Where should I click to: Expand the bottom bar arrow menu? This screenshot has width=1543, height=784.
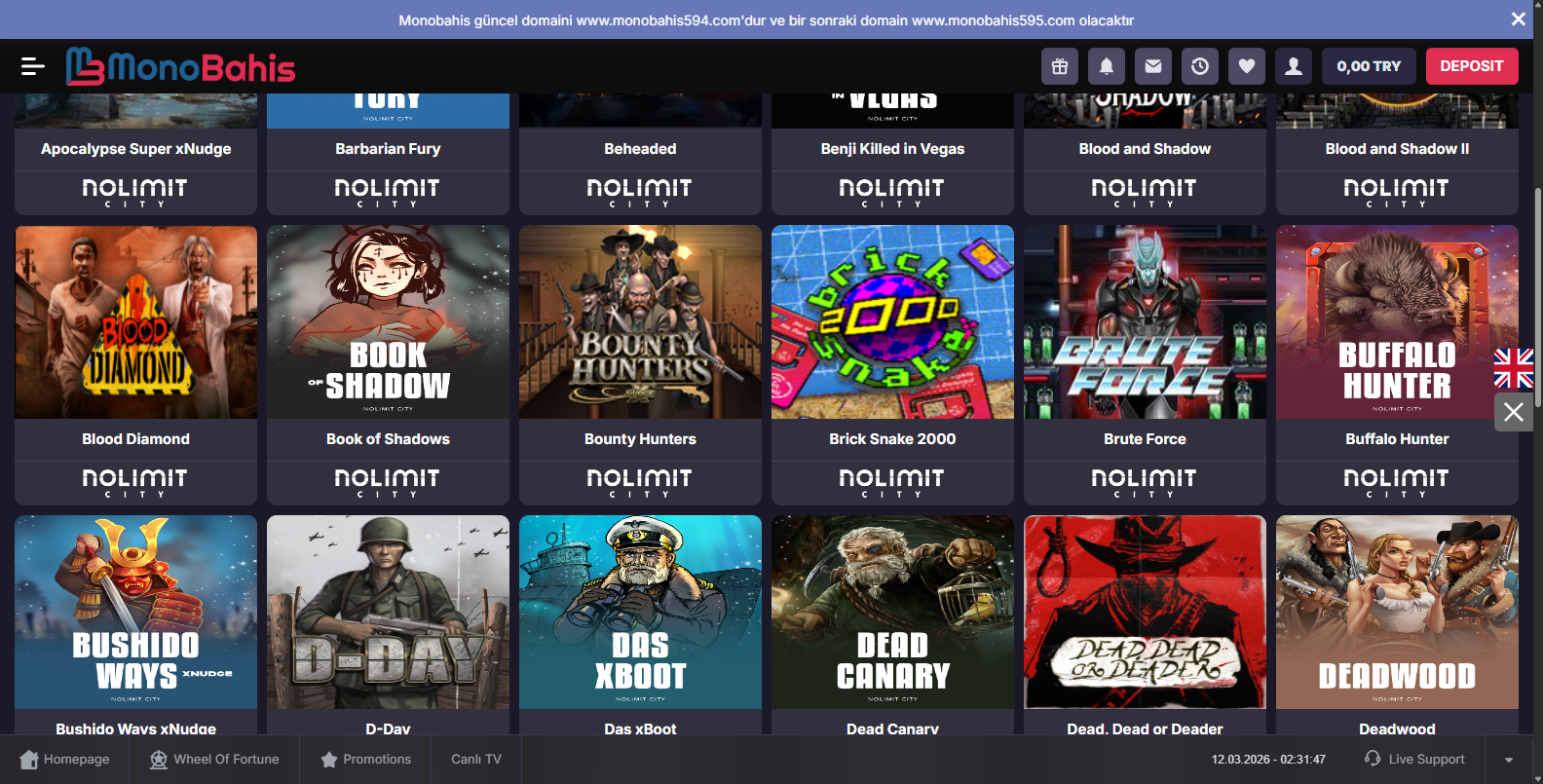[1509, 760]
